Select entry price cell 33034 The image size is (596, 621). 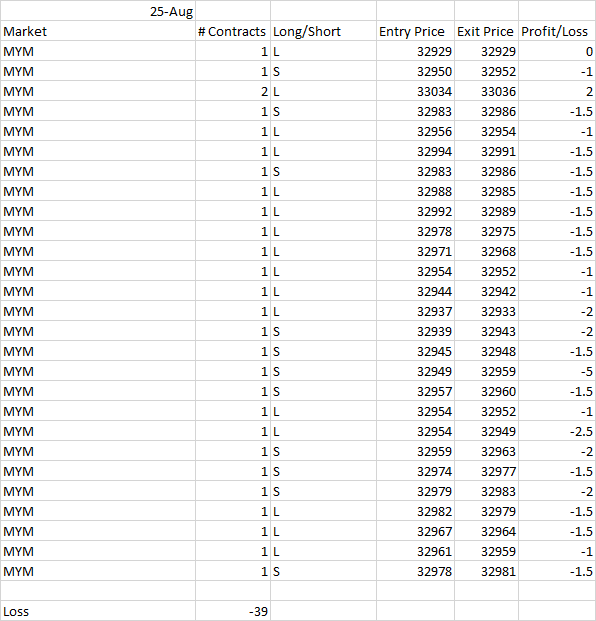click(415, 91)
